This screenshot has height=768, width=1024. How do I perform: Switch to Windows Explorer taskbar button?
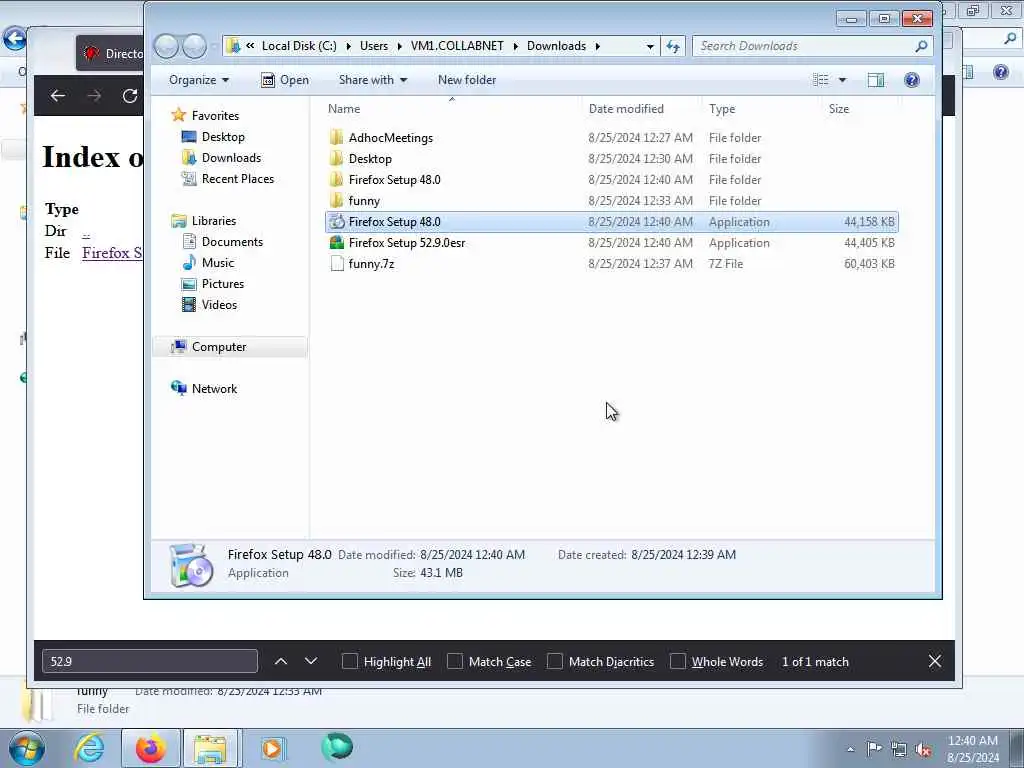coord(211,748)
